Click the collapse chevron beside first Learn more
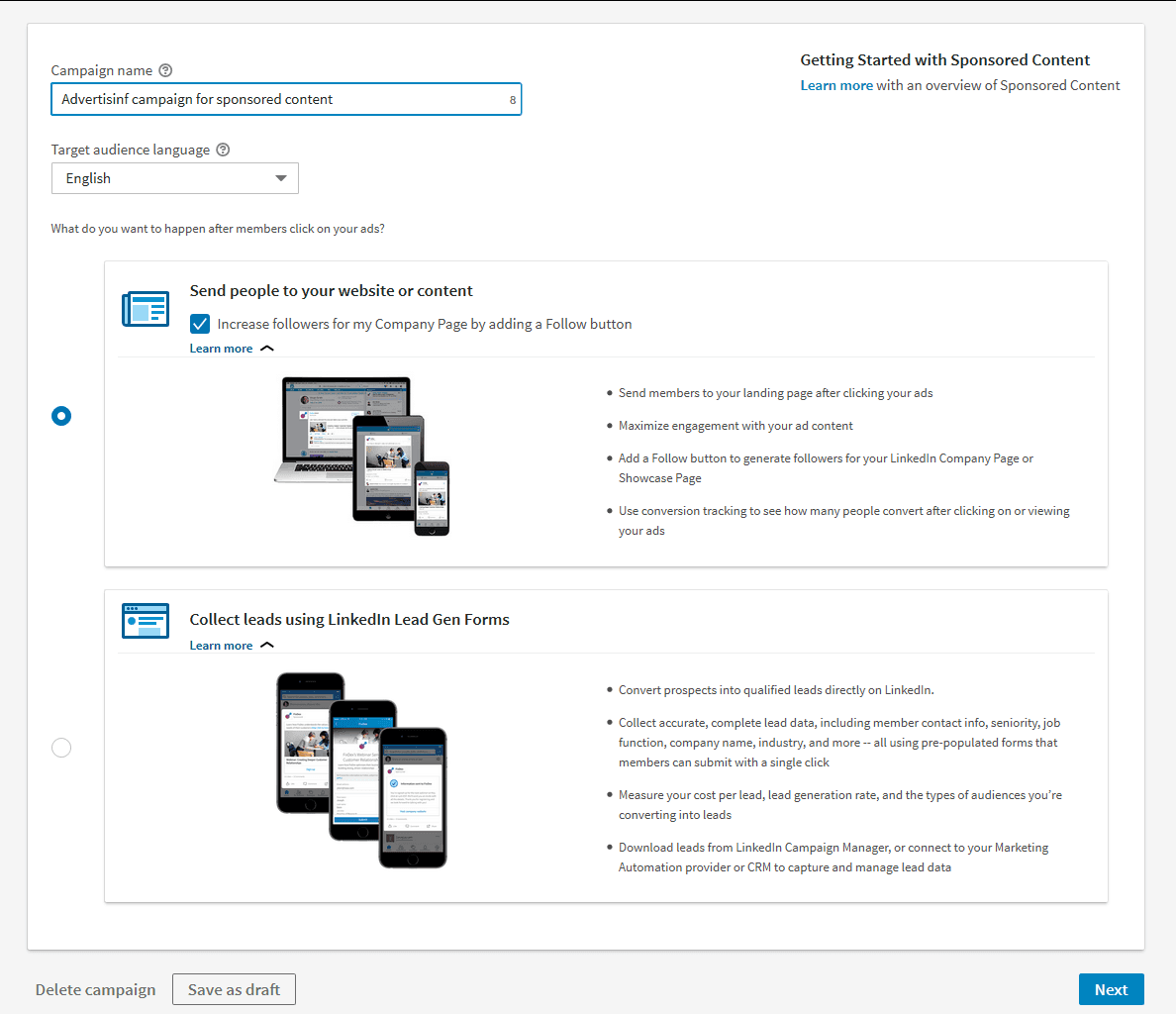This screenshot has height=1014, width=1176. click(265, 348)
